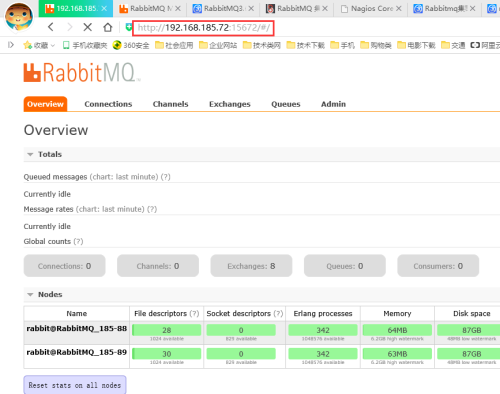This screenshot has height=394, width=500.
Task: Close the Nagios Core tab
Action: (x=398, y=8)
